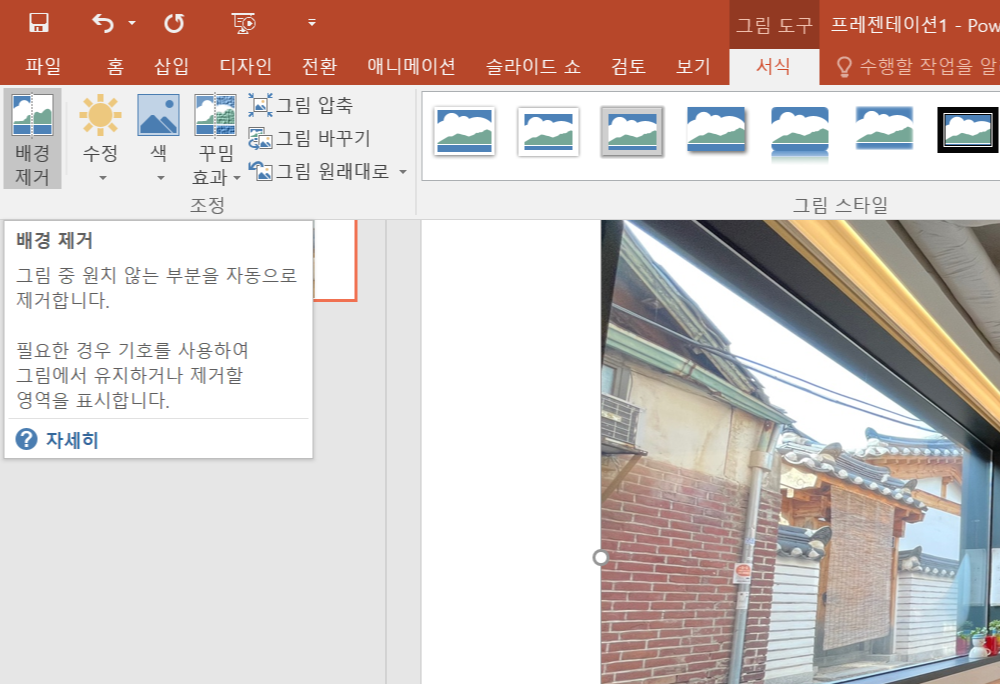Select the 애니메이션 tab
Viewport: 1000px width, 684px height.
pos(411,66)
